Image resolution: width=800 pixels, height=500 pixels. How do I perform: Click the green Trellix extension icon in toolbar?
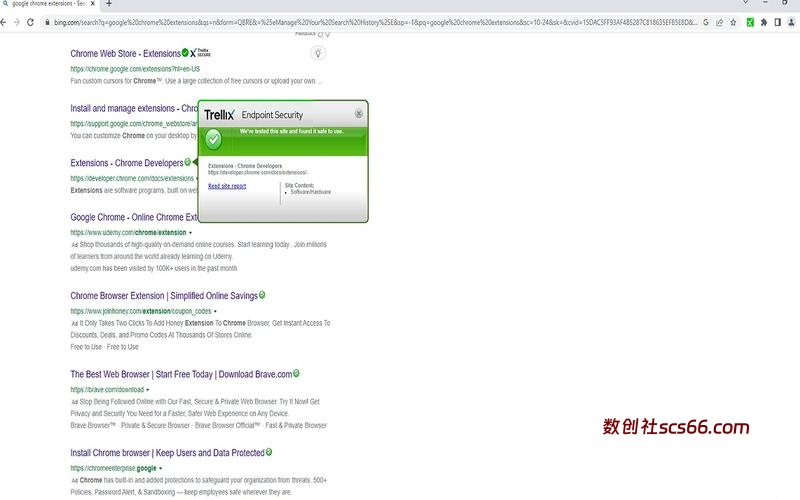tap(749, 22)
